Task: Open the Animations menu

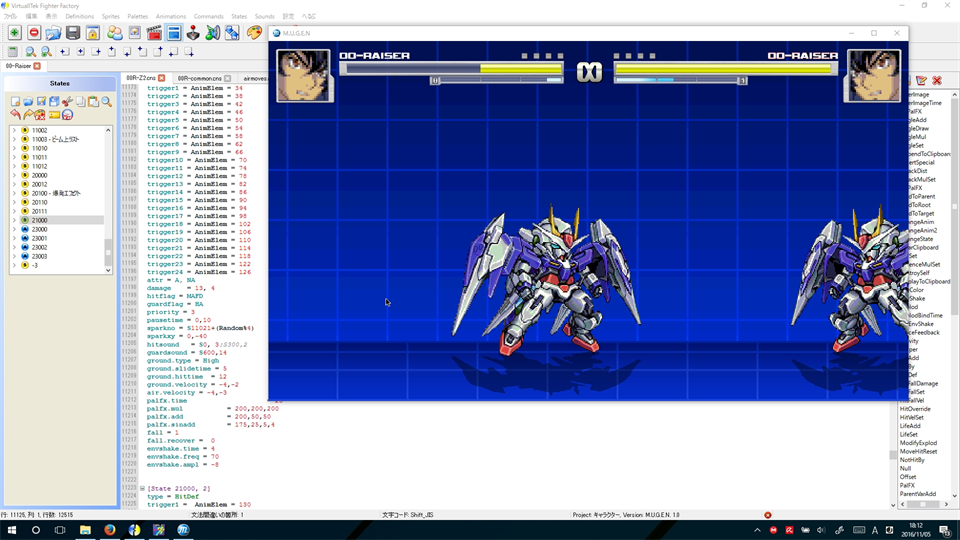Action: (171, 17)
